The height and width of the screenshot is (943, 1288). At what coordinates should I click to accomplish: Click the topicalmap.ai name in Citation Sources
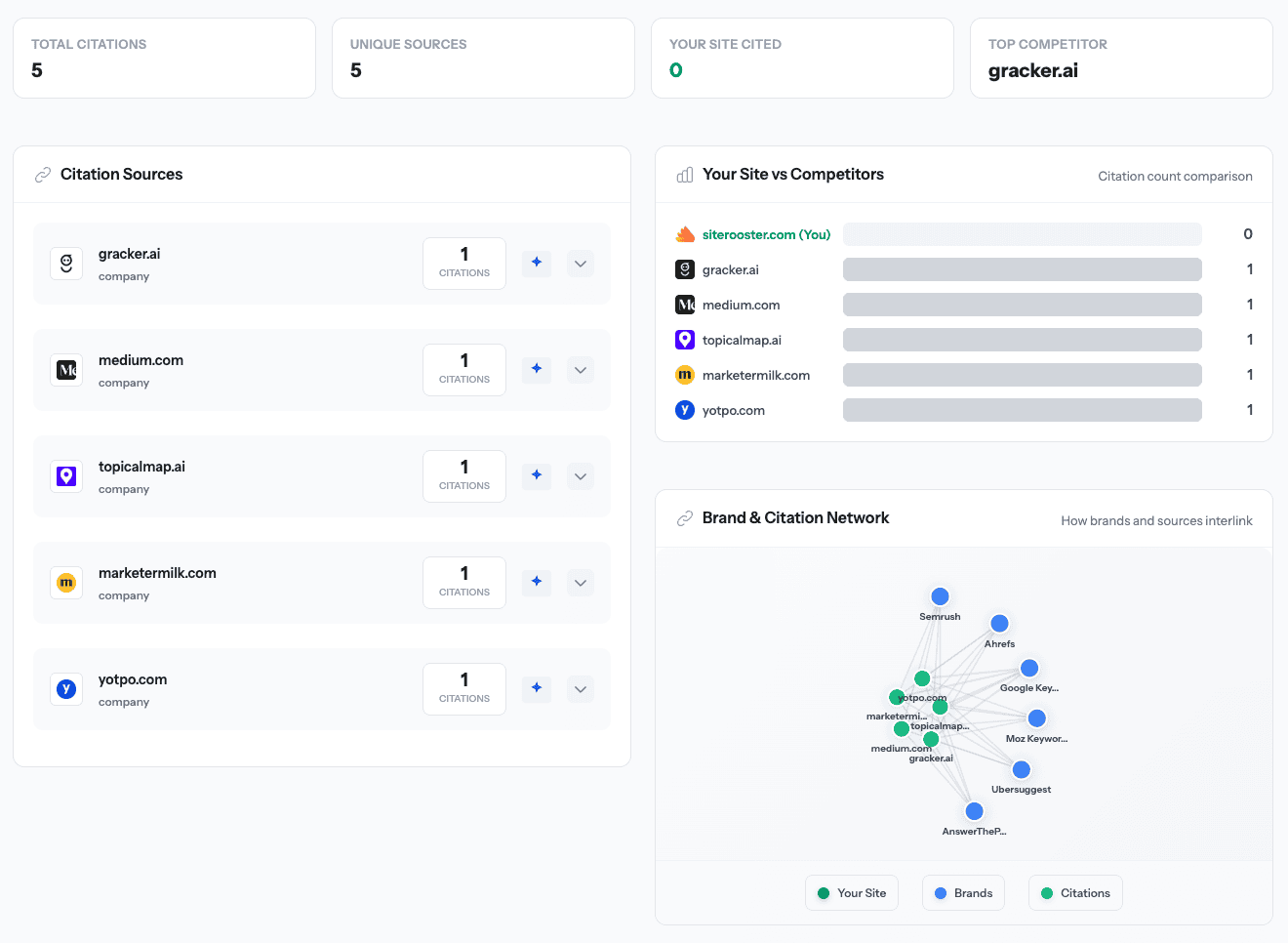[x=141, y=467]
